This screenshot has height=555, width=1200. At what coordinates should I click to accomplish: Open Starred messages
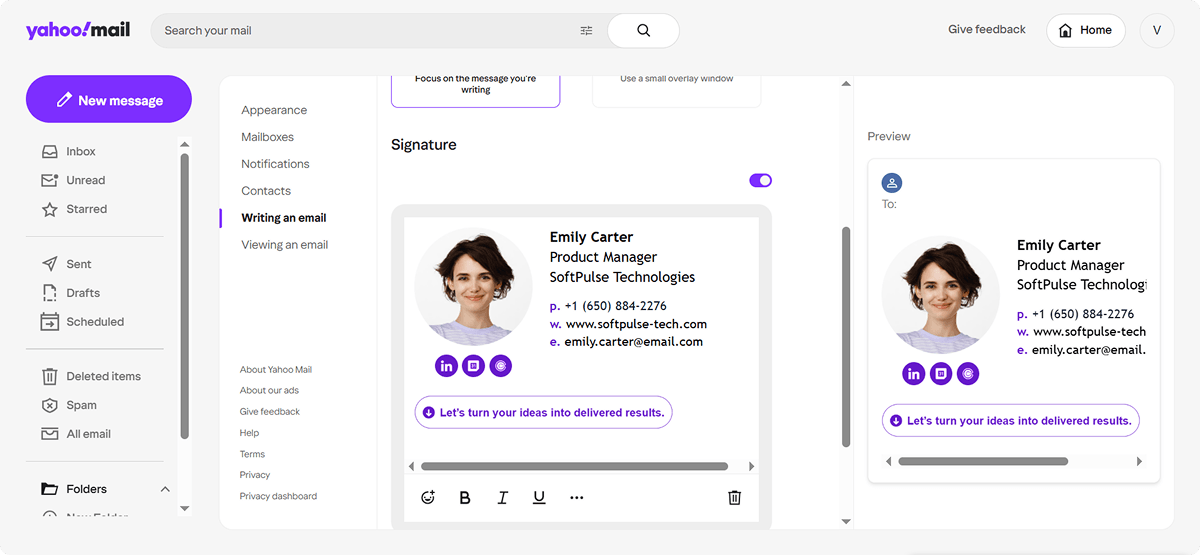pyautogui.click(x=86, y=210)
